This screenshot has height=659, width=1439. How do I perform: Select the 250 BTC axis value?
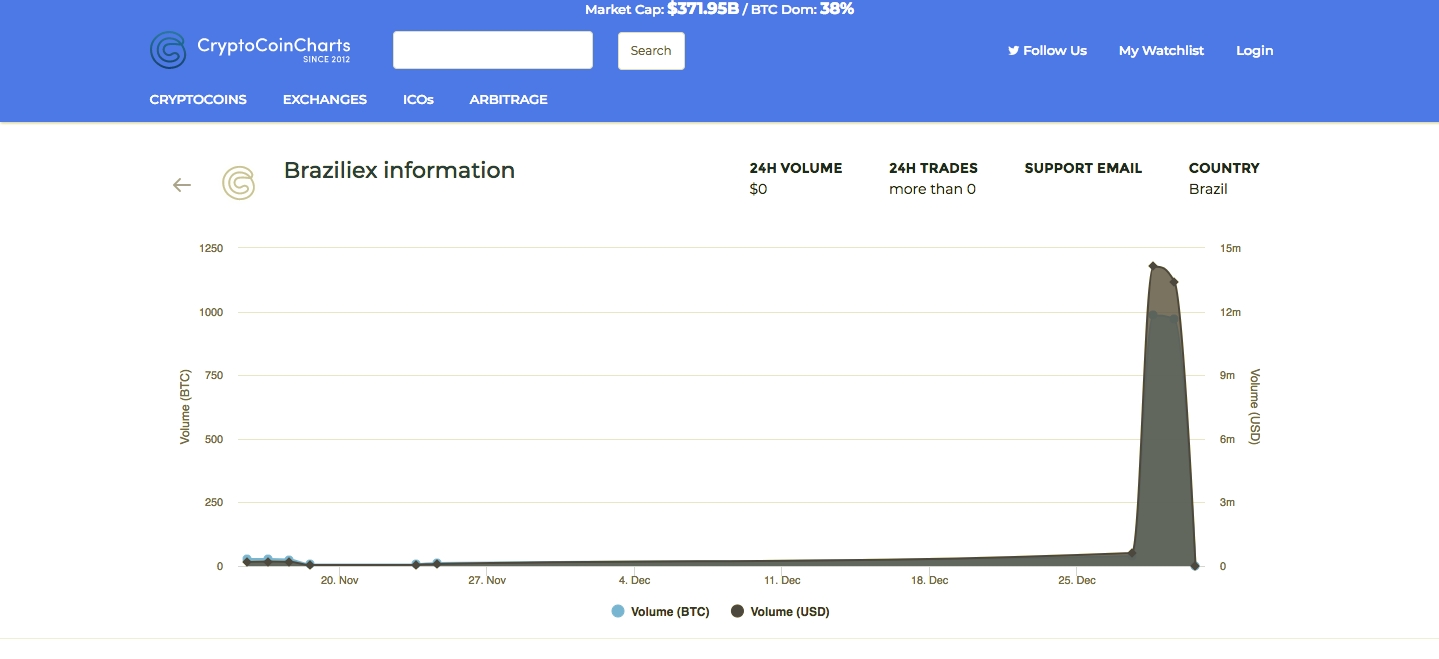214,503
